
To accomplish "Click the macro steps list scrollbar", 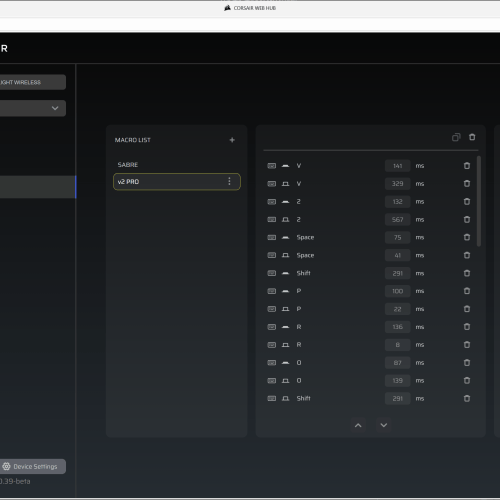I will click(x=479, y=201).
